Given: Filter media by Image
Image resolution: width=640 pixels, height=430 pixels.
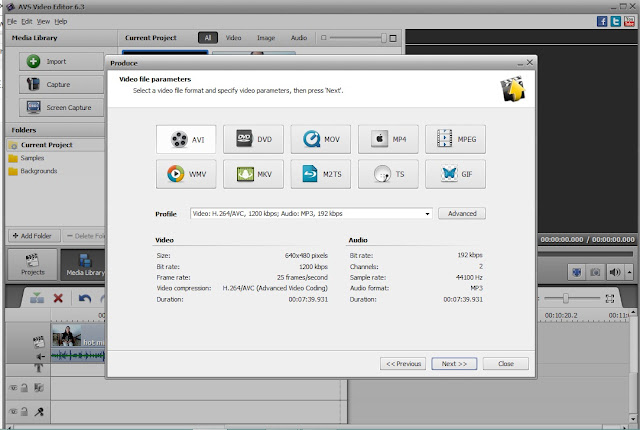Looking at the screenshot, I should (266, 38).
